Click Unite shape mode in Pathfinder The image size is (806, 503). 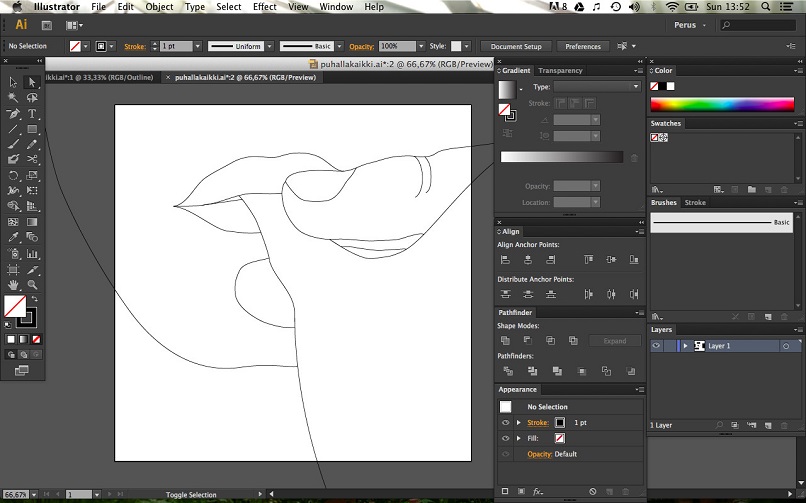point(505,341)
